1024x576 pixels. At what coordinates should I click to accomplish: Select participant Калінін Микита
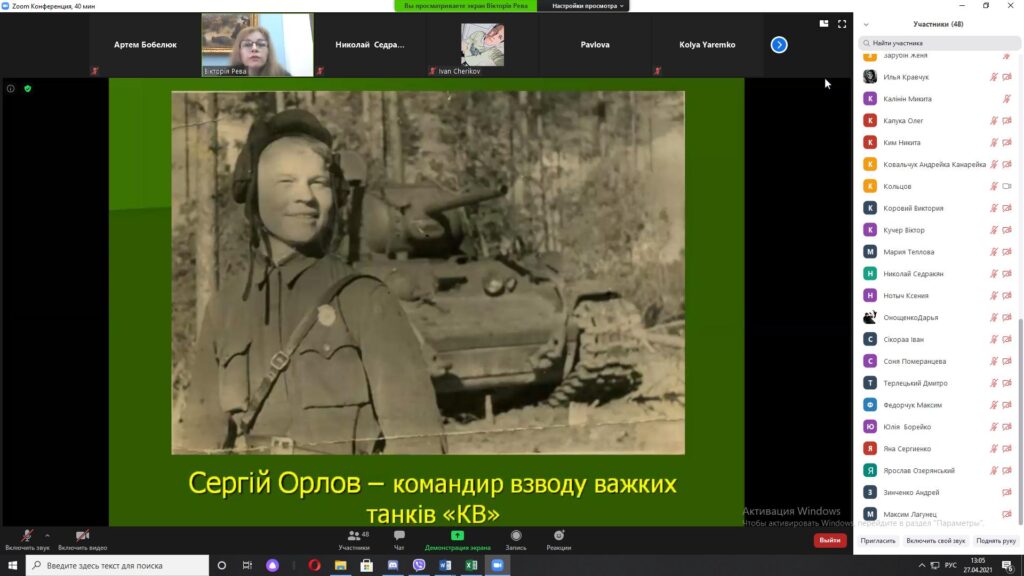tap(938, 99)
